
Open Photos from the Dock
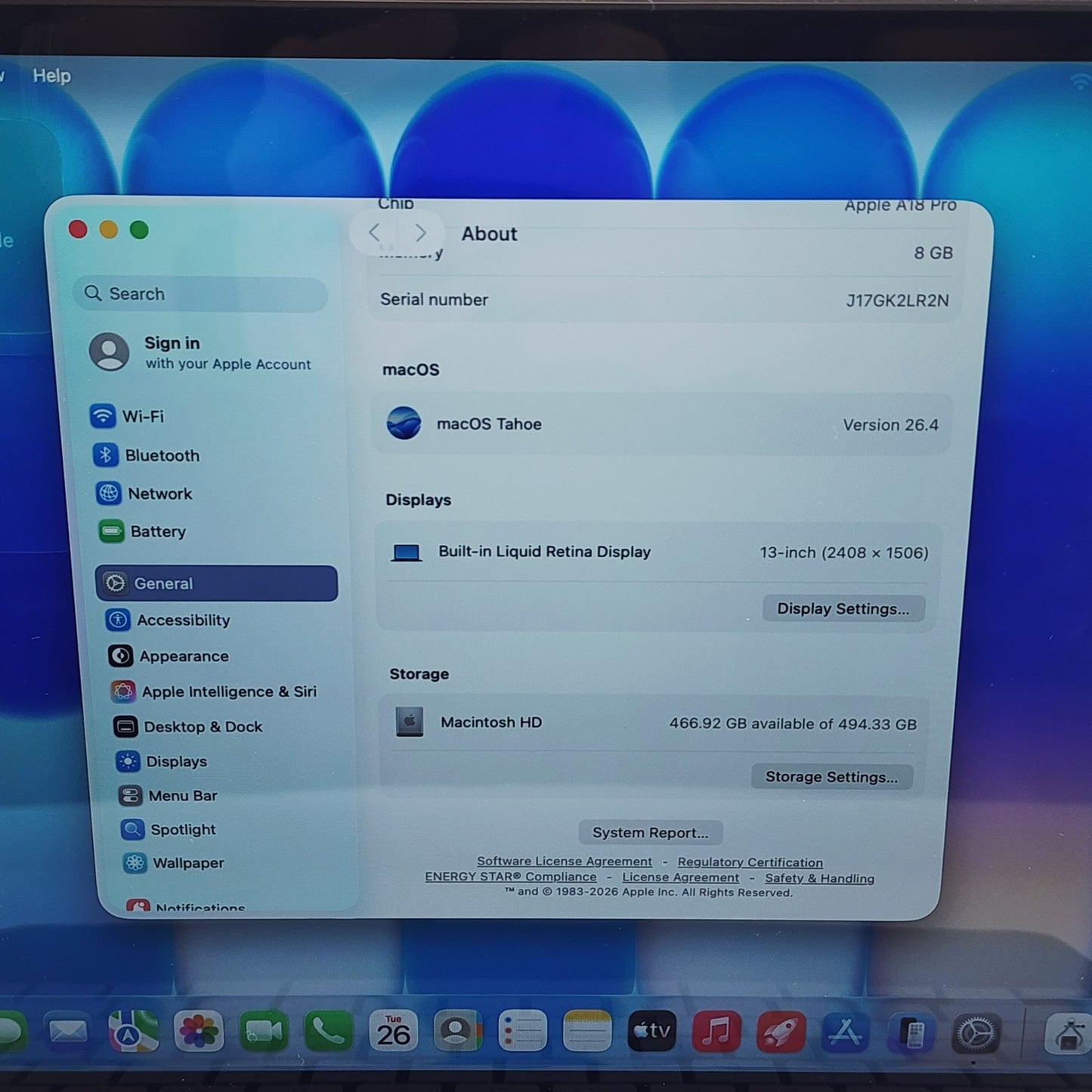pyautogui.click(x=199, y=1032)
